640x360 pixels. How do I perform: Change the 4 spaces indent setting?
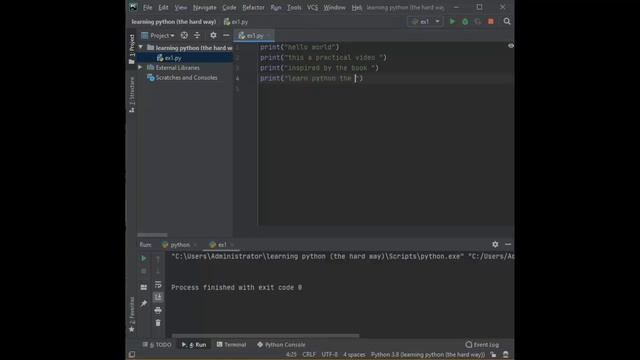pos(354,355)
